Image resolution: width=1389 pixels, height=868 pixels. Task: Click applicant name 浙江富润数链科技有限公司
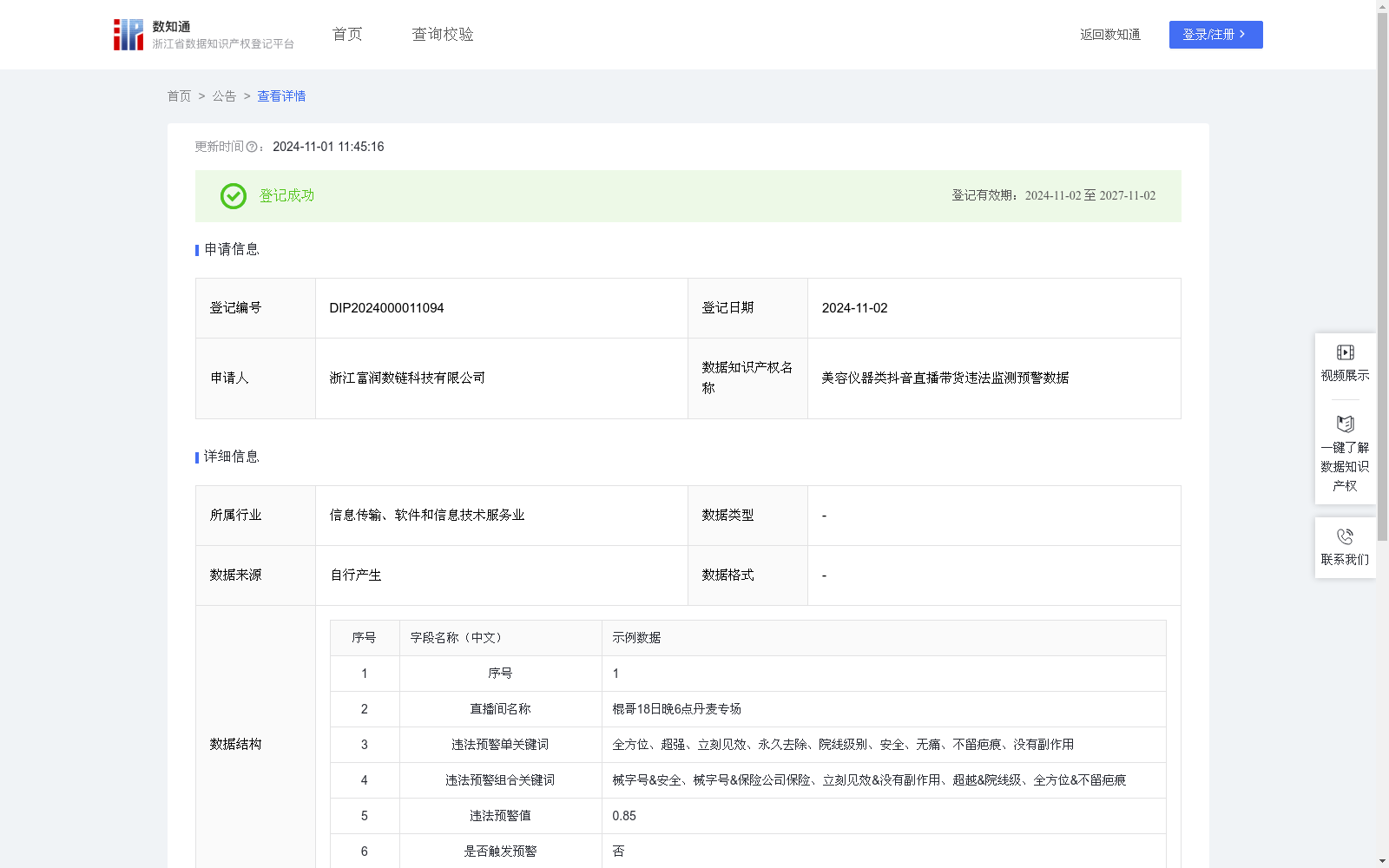coord(407,378)
